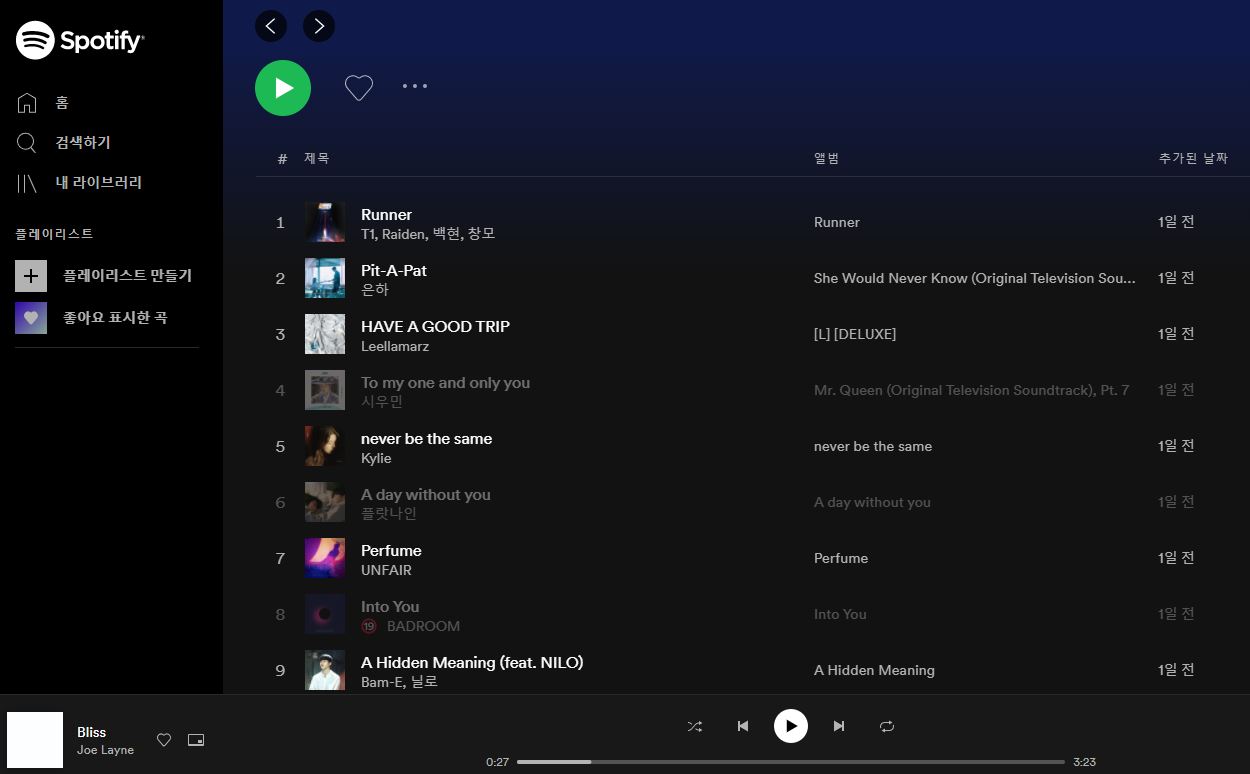Image resolution: width=1250 pixels, height=774 pixels.
Task: Open artist BADROOM
Action: (423, 626)
